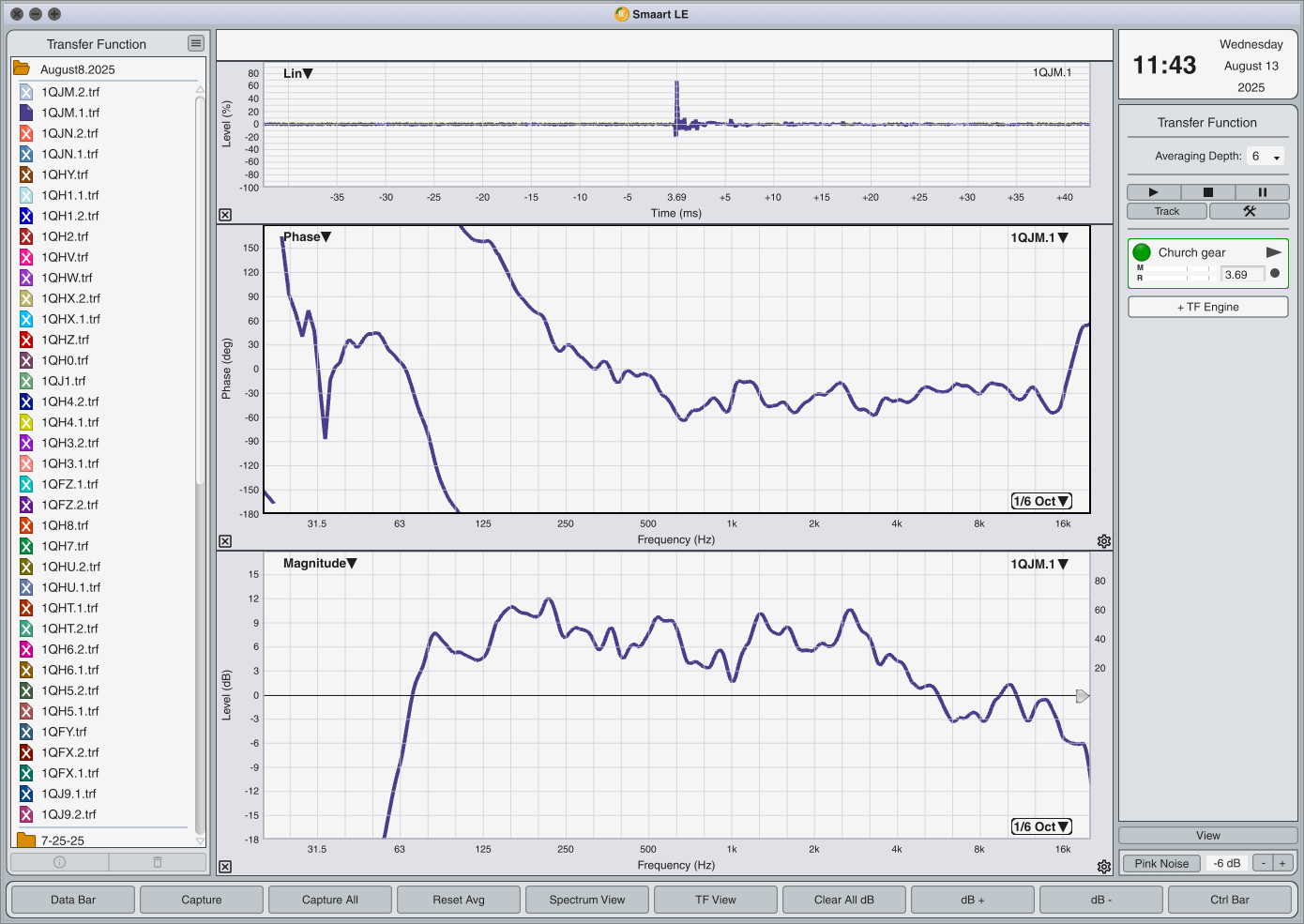This screenshot has width=1304, height=924.
Task: Open magnitude plot 1/6 Oct smoothing dropdown
Action: point(1041,826)
